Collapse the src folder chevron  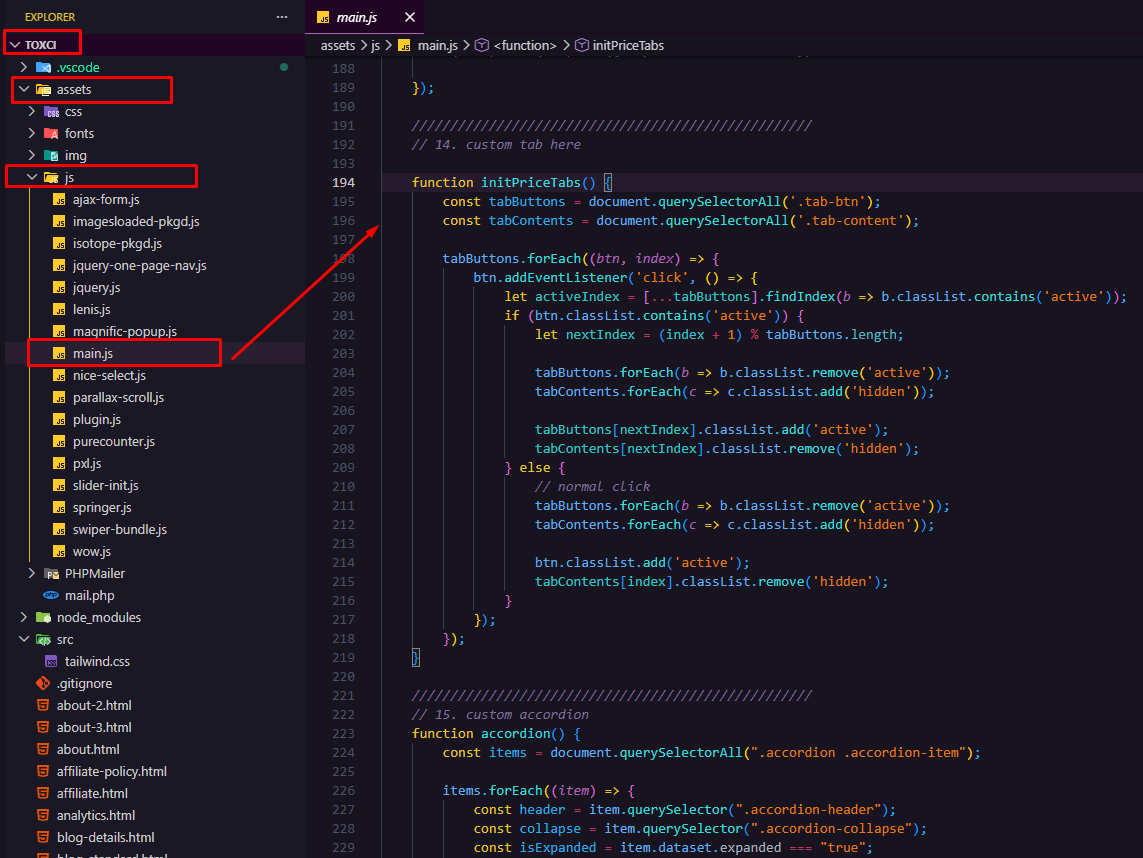[x=24, y=639]
